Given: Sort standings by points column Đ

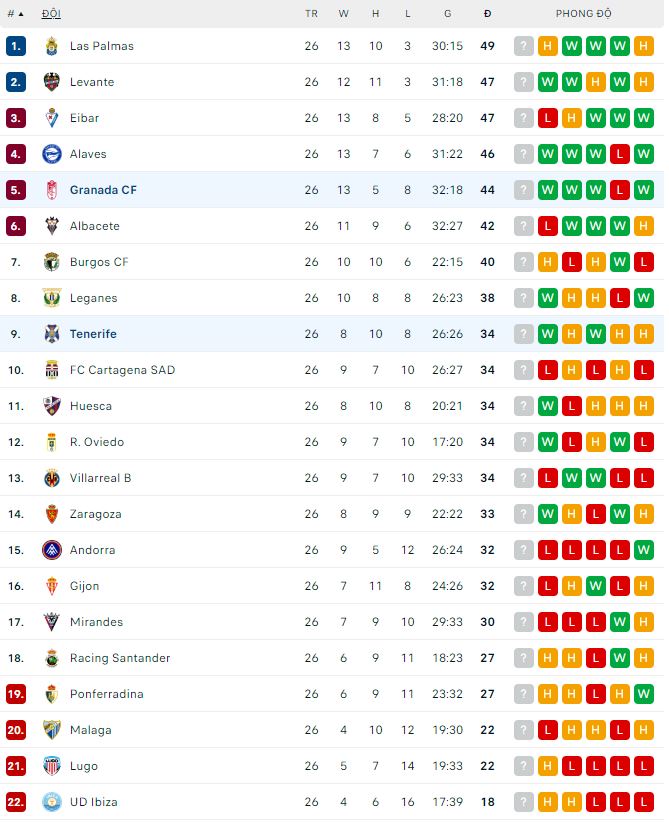Looking at the screenshot, I should tap(487, 14).
